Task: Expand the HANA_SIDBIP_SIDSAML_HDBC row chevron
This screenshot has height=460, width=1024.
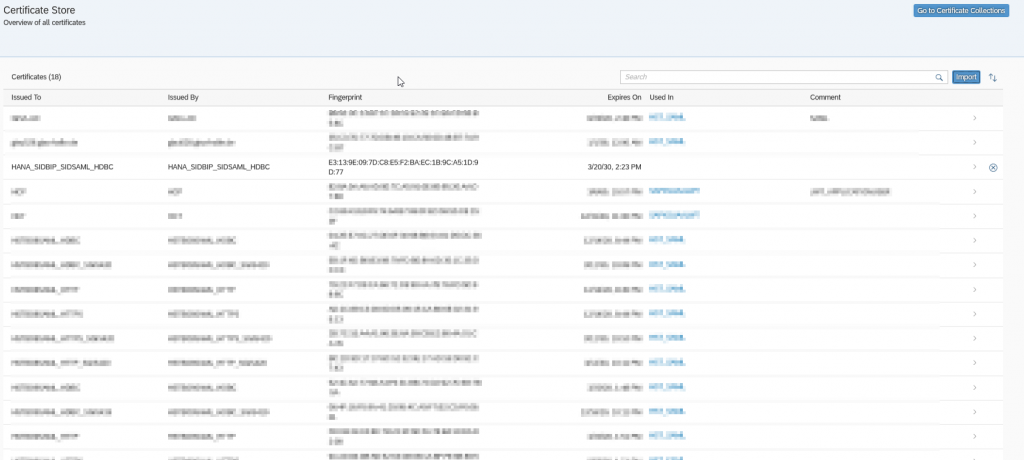Action: click(x=974, y=167)
